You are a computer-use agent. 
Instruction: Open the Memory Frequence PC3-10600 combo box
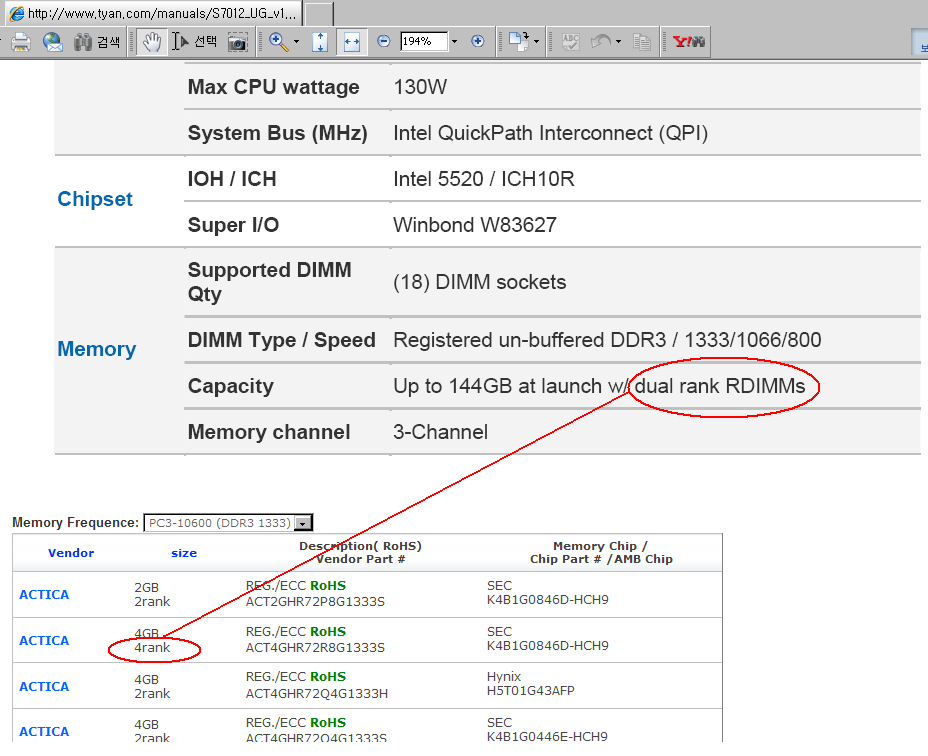pyautogui.click(x=228, y=523)
